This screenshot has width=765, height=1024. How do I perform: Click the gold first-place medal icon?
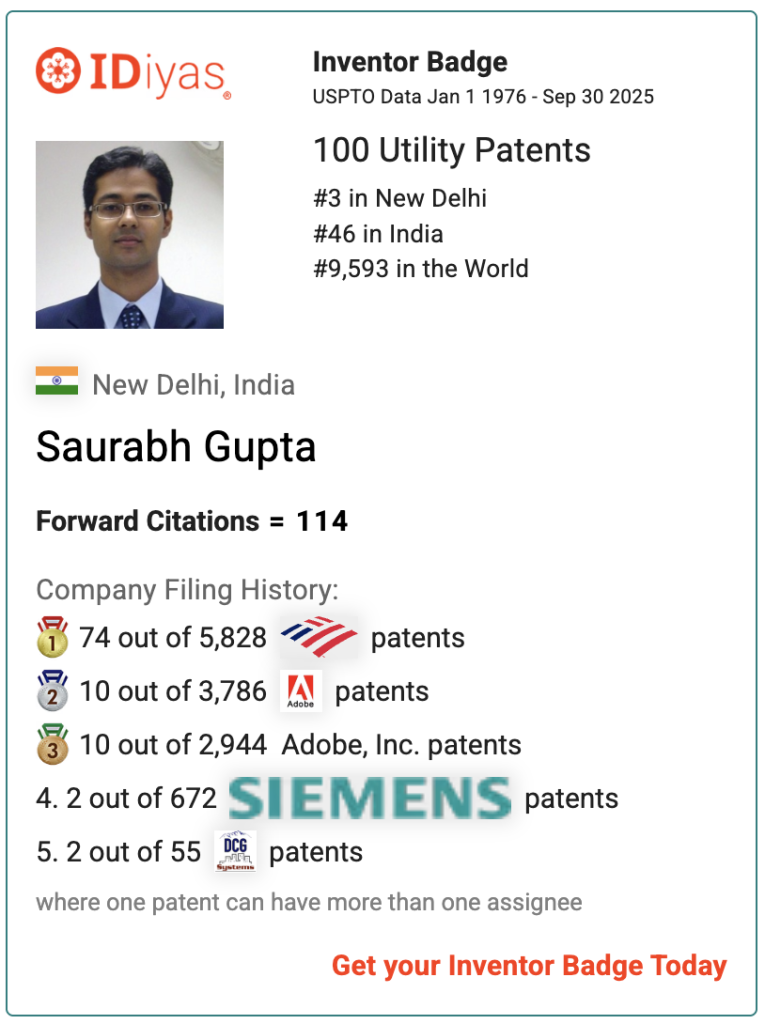pos(52,638)
